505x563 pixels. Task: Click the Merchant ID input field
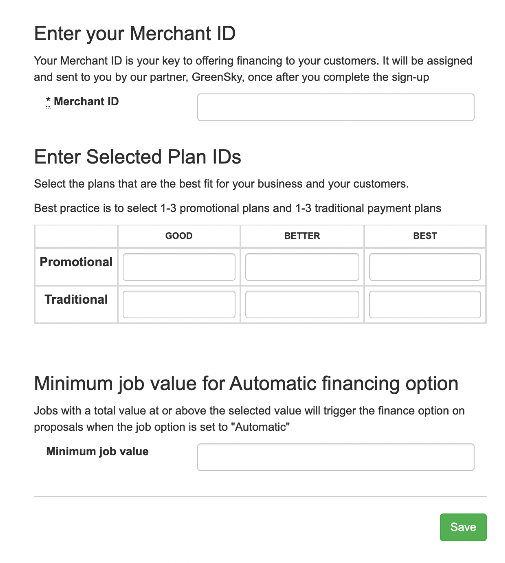[x=335, y=107]
